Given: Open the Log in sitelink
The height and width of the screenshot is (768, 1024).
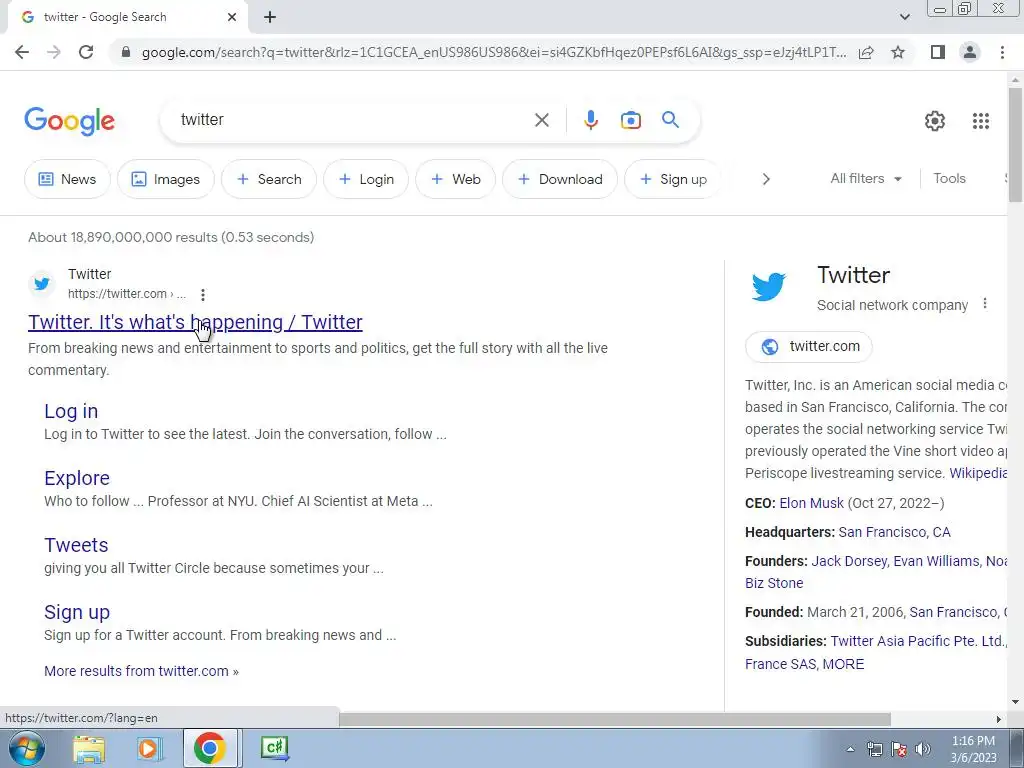Looking at the screenshot, I should 71,411.
